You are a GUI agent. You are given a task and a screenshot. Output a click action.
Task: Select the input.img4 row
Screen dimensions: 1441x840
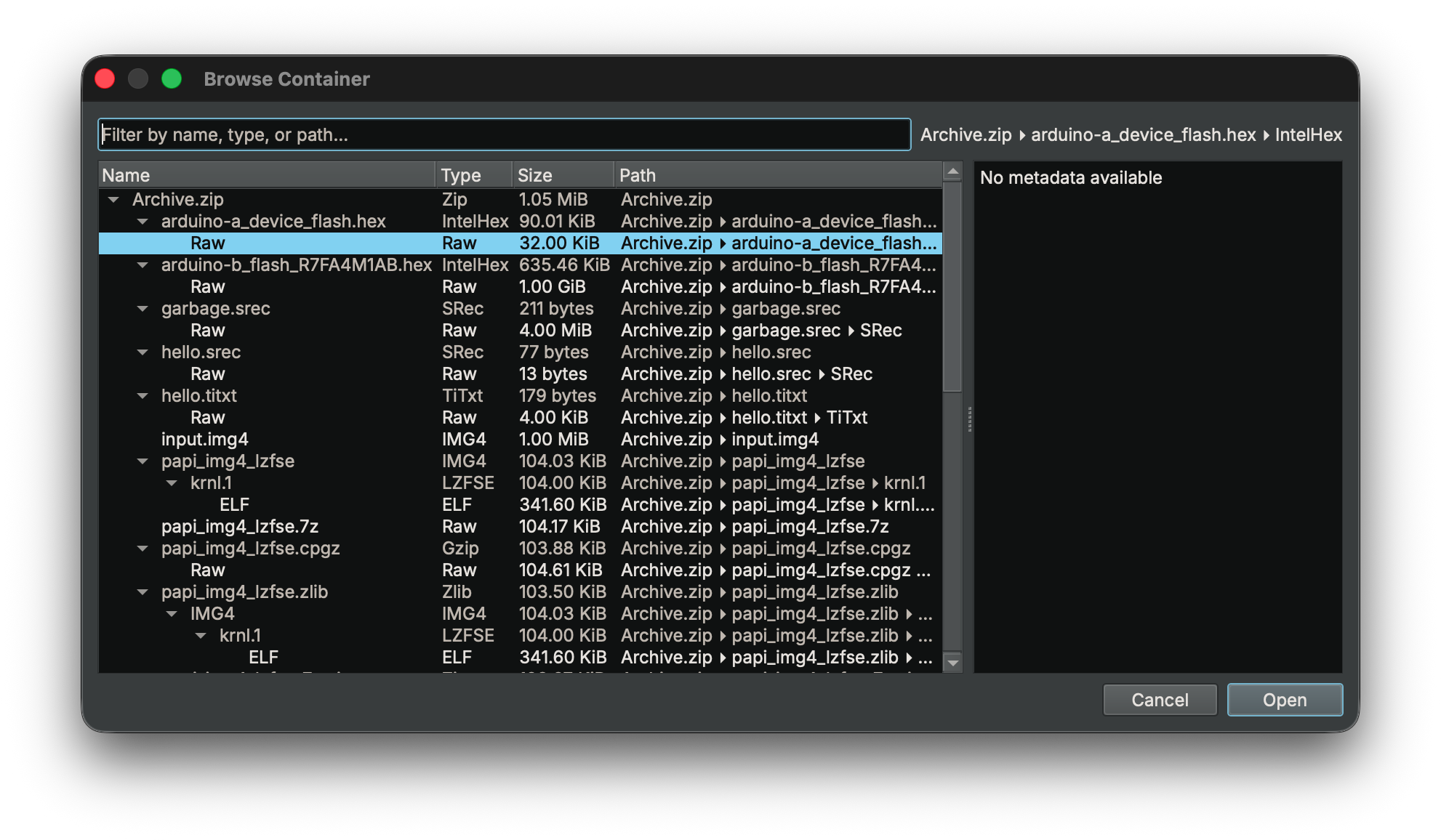(205, 440)
